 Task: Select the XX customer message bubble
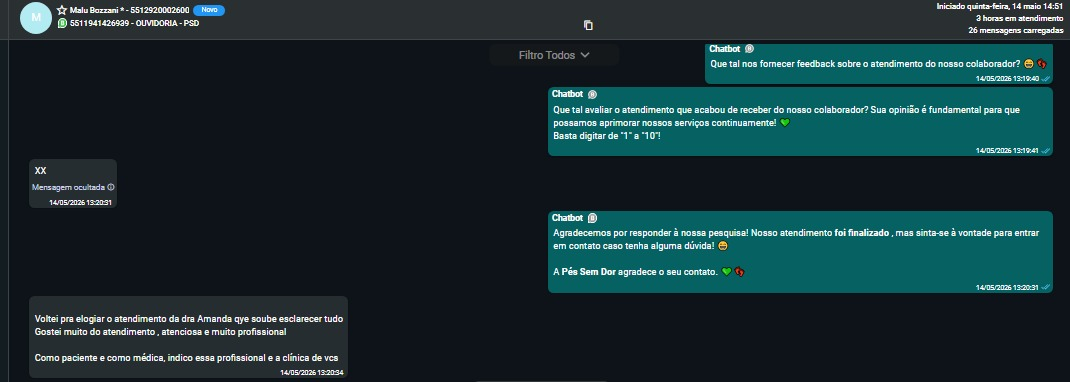(x=73, y=183)
